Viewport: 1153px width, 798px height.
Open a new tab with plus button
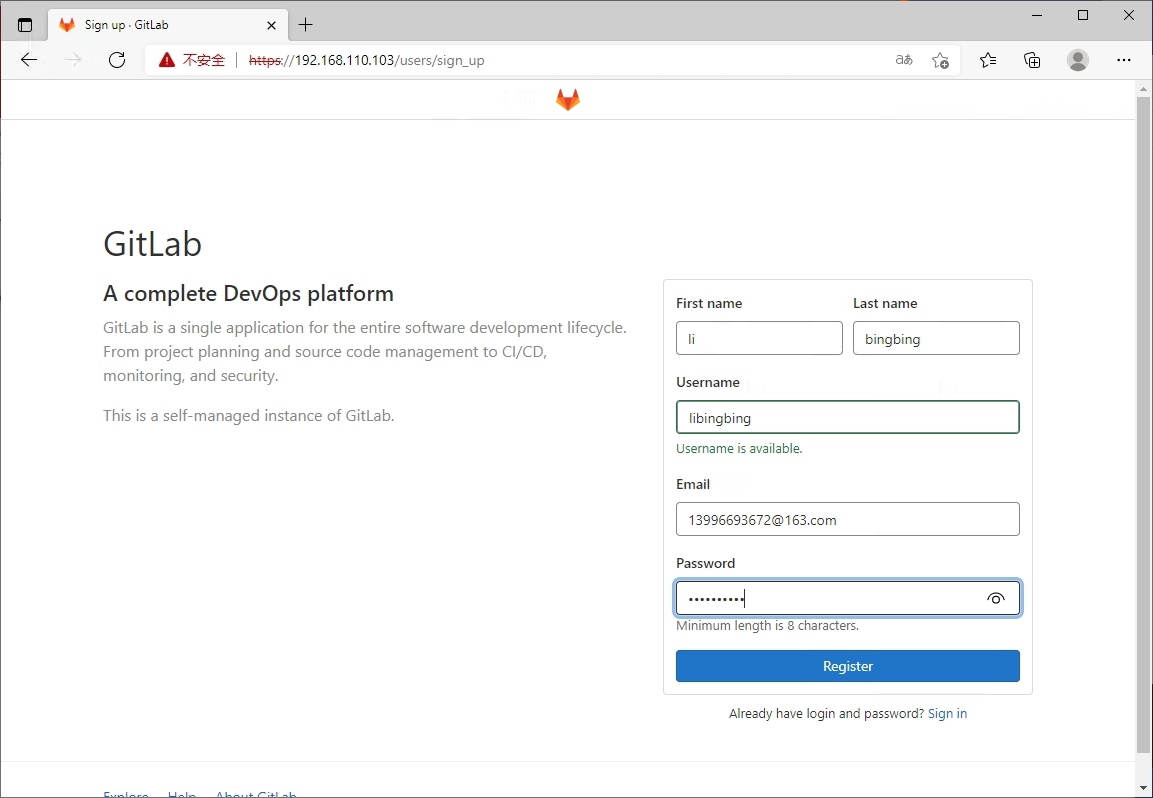[306, 25]
